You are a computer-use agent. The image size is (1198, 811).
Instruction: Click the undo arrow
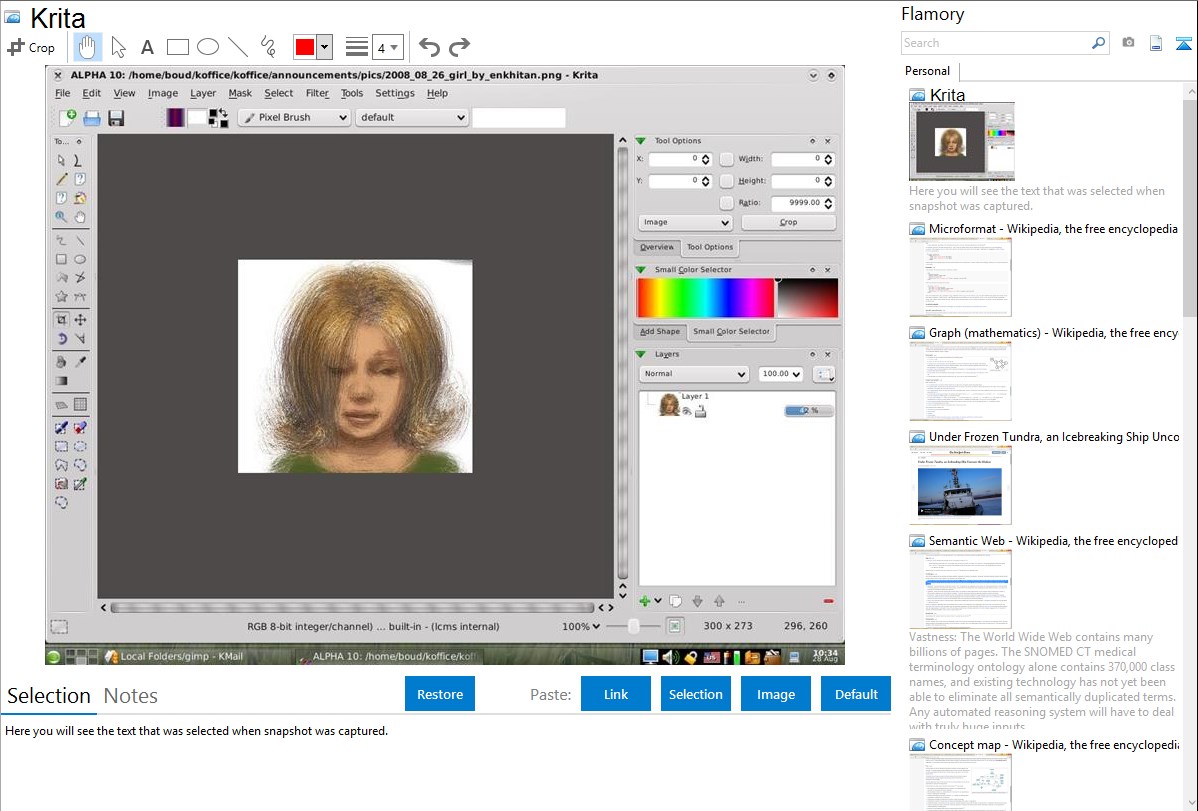429,47
